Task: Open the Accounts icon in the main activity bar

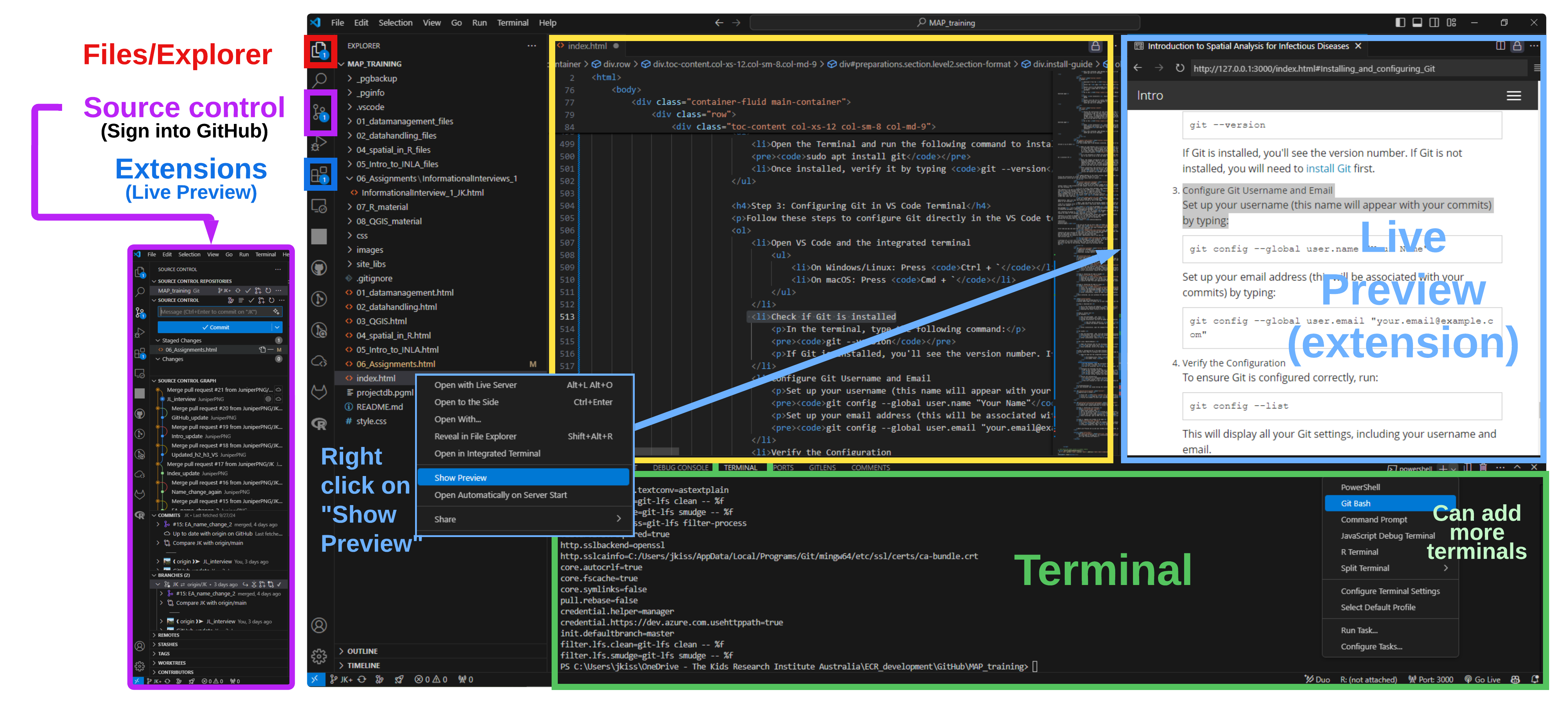Action: pyautogui.click(x=320, y=625)
